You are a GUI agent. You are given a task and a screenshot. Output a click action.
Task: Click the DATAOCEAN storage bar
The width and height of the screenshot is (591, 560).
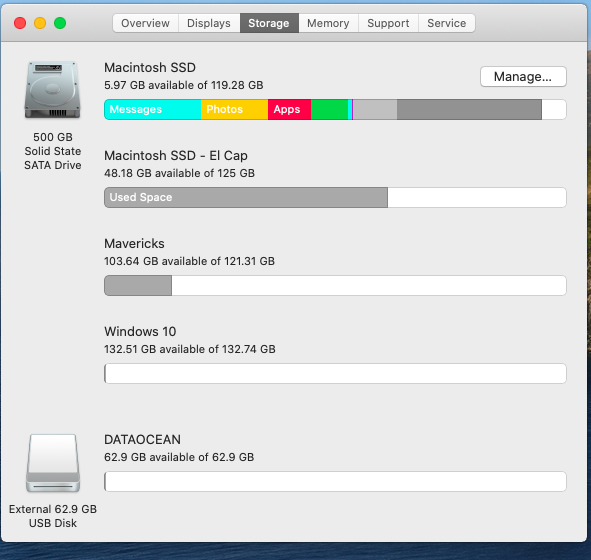point(335,481)
